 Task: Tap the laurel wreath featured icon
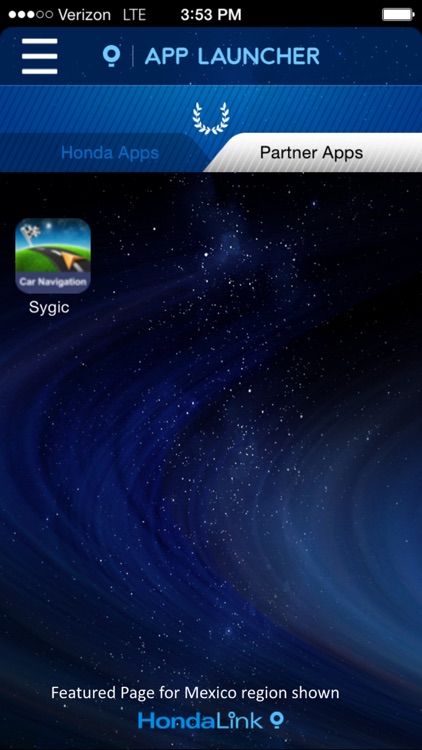point(211,118)
